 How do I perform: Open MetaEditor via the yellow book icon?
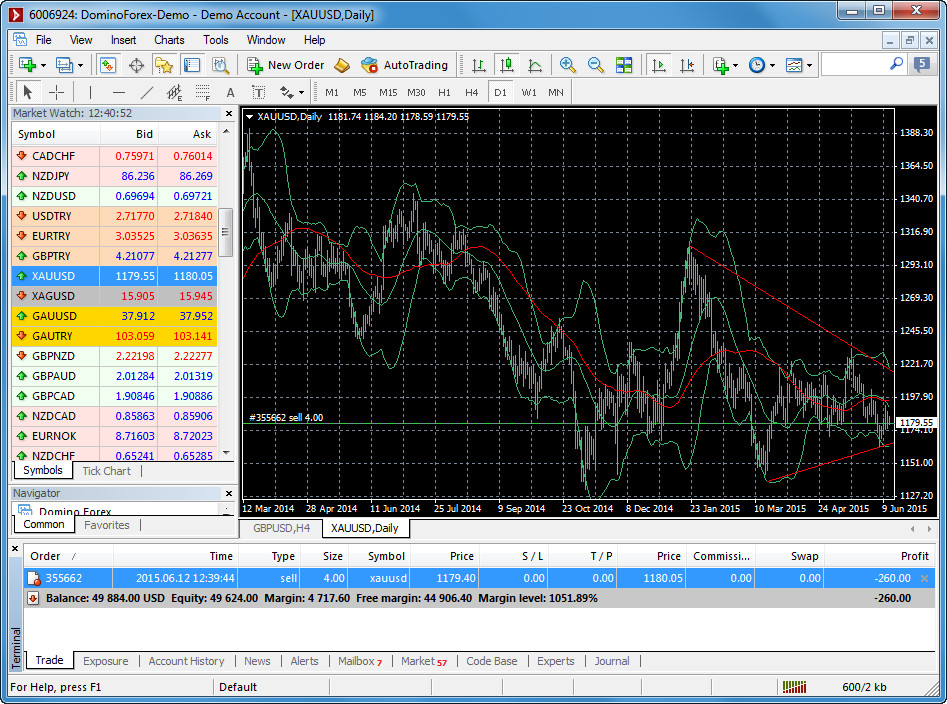pyautogui.click(x=342, y=65)
